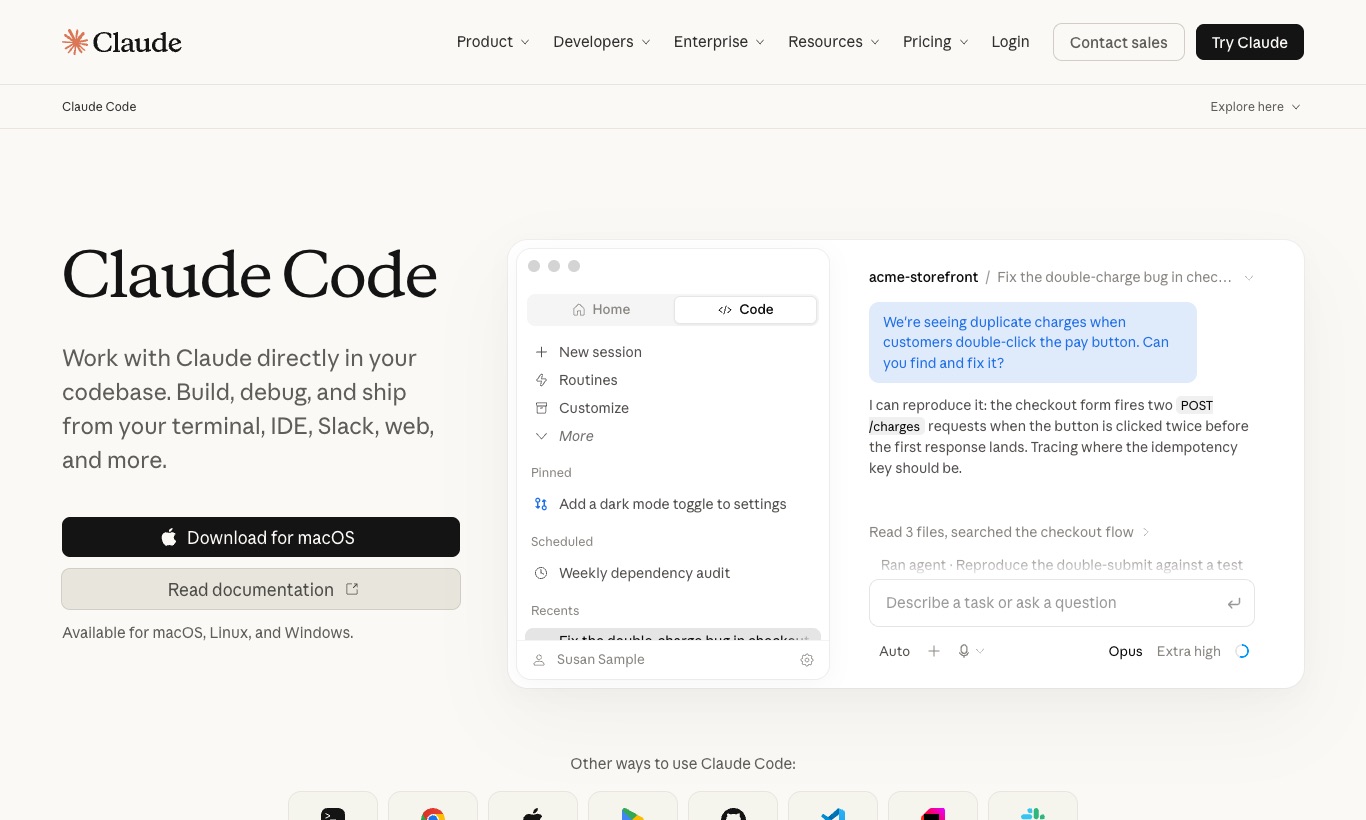1366x820 pixels.
Task: Click Login in the top navigation
Action: [1010, 42]
